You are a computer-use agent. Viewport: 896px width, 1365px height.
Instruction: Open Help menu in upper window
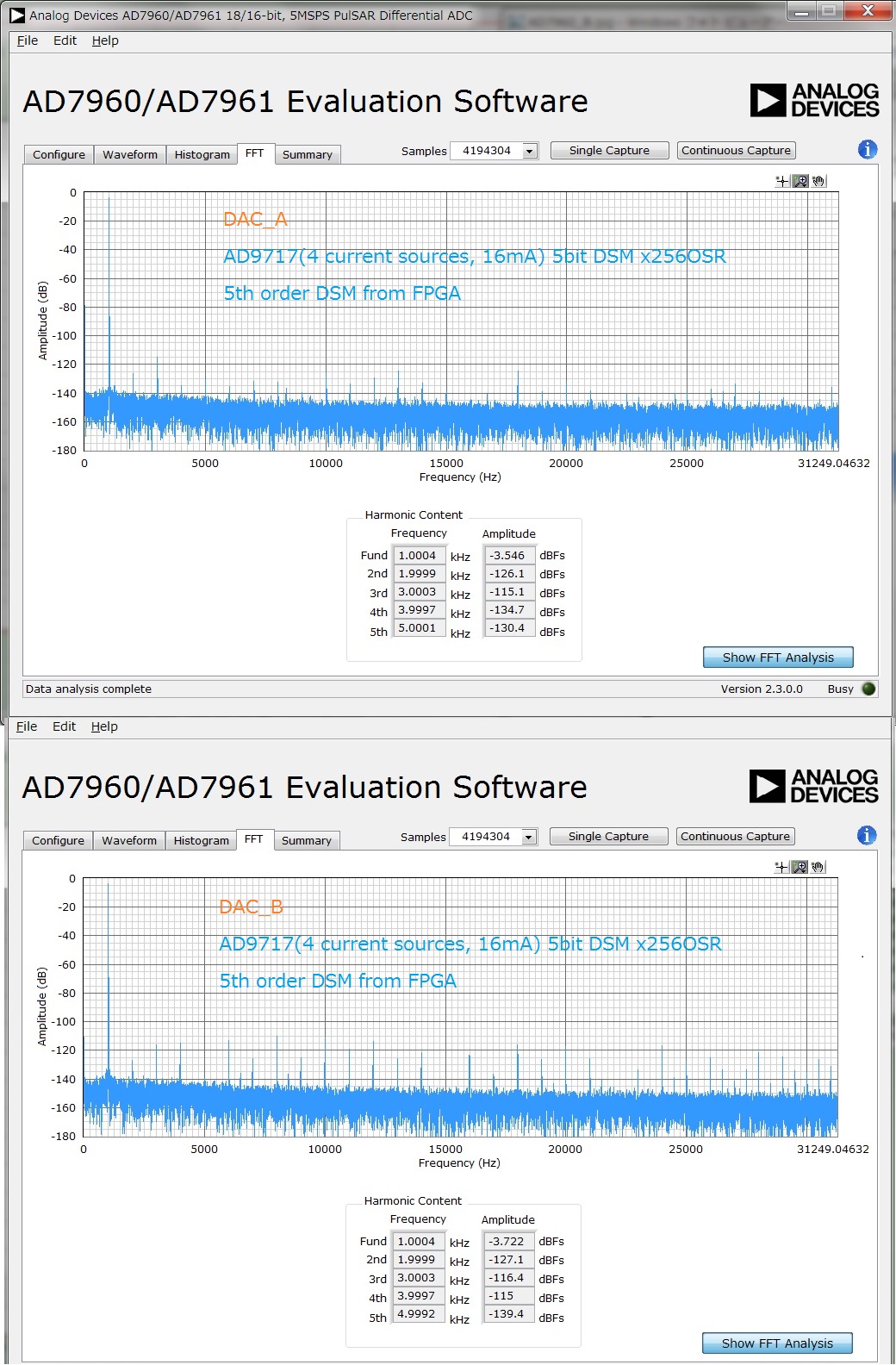tap(105, 41)
